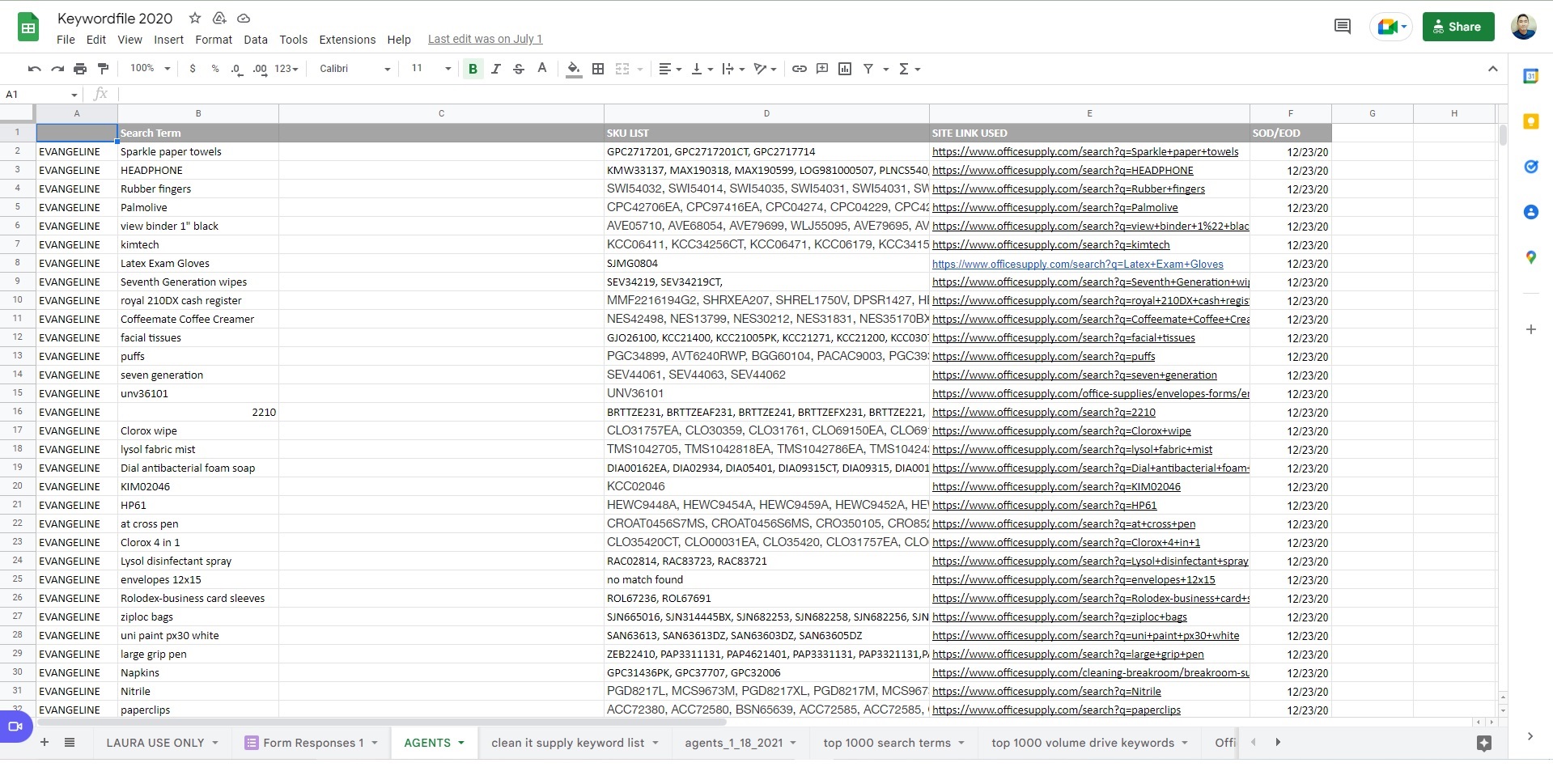Start a Google Meet call

click(1391, 27)
